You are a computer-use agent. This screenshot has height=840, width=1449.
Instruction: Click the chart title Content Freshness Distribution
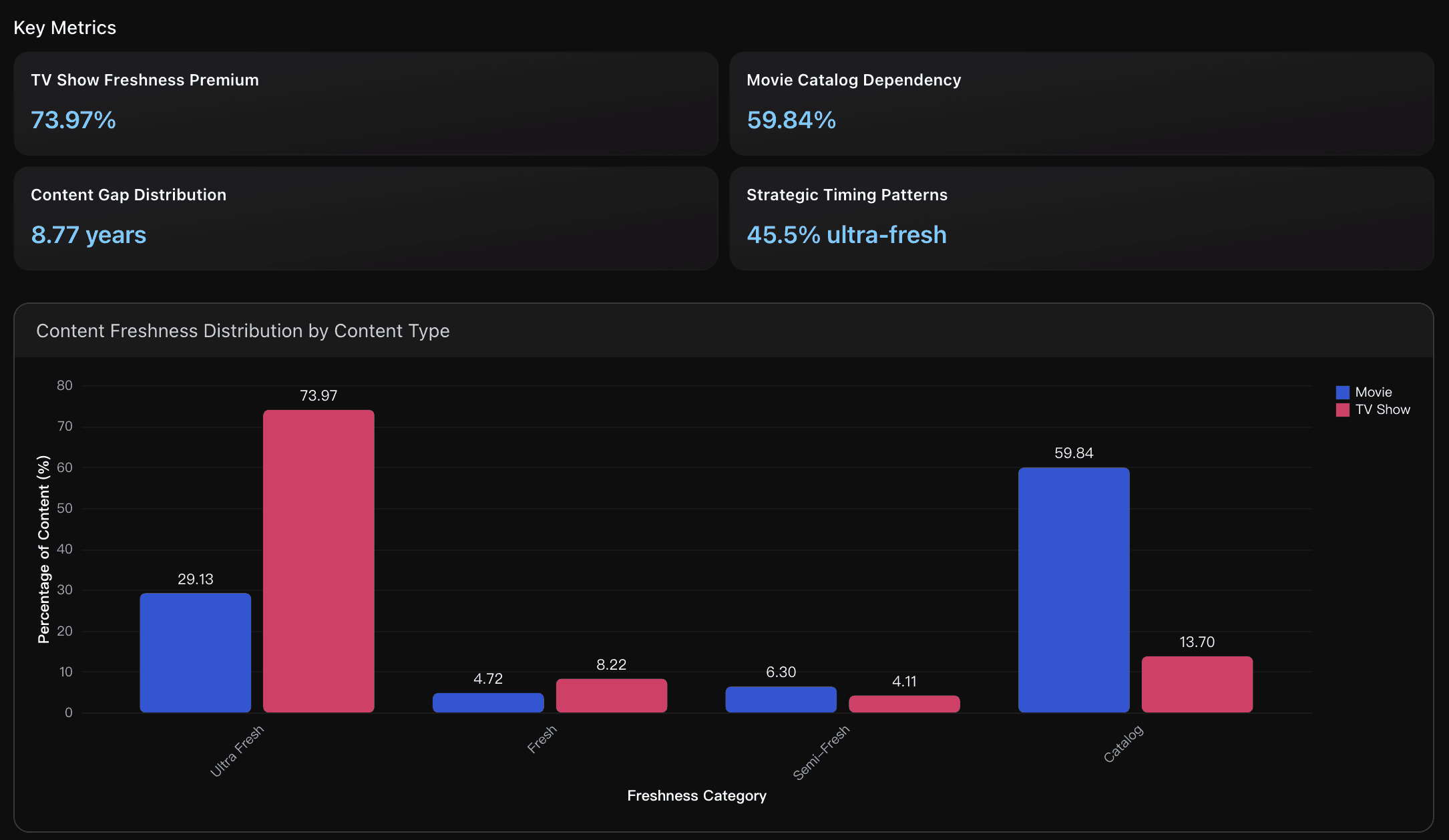243,331
